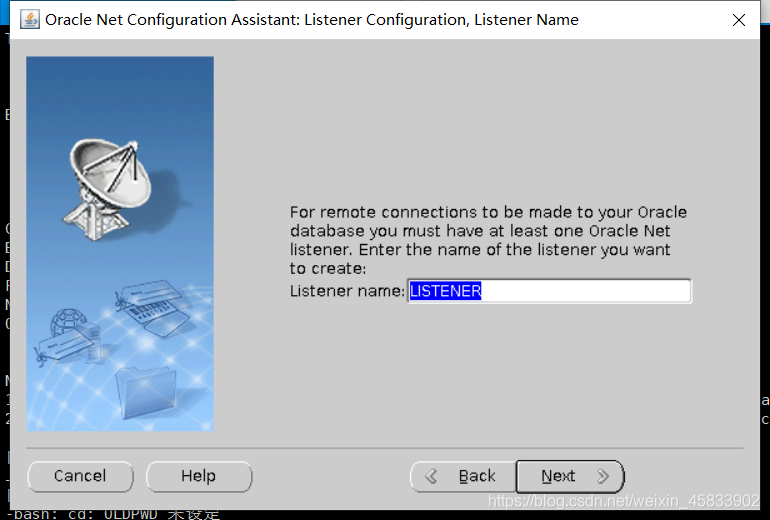Click the Java icon in title bar

[x=29, y=20]
